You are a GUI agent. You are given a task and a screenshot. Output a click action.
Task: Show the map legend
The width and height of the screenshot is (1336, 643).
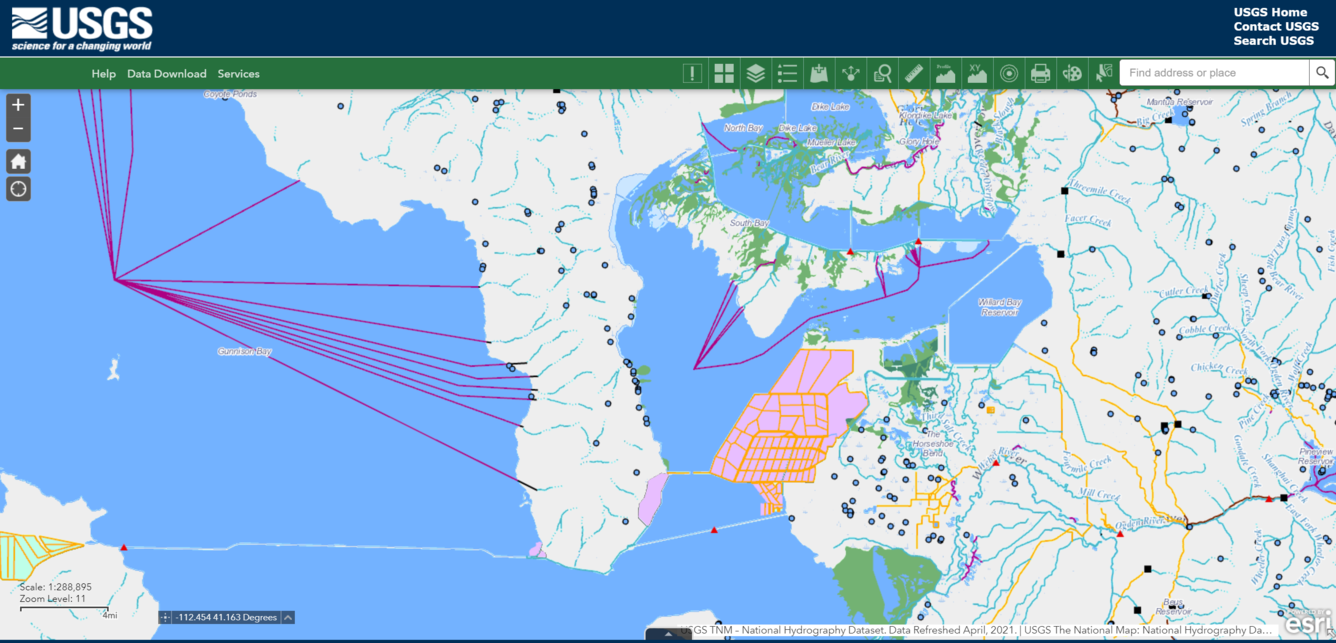pyautogui.click(x=788, y=72)
